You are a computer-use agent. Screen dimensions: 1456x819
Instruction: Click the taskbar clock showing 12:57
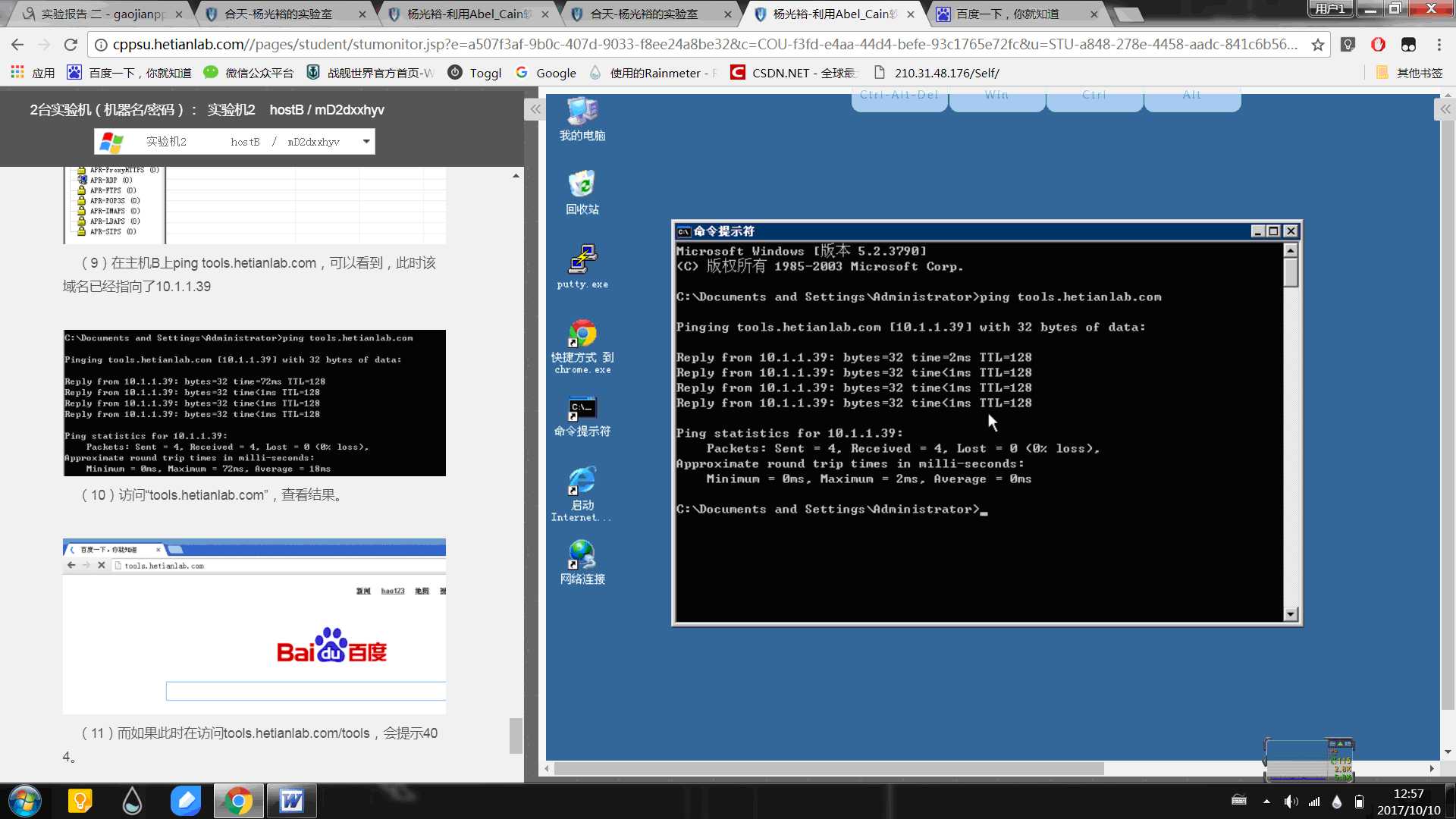pos(1408,794)
